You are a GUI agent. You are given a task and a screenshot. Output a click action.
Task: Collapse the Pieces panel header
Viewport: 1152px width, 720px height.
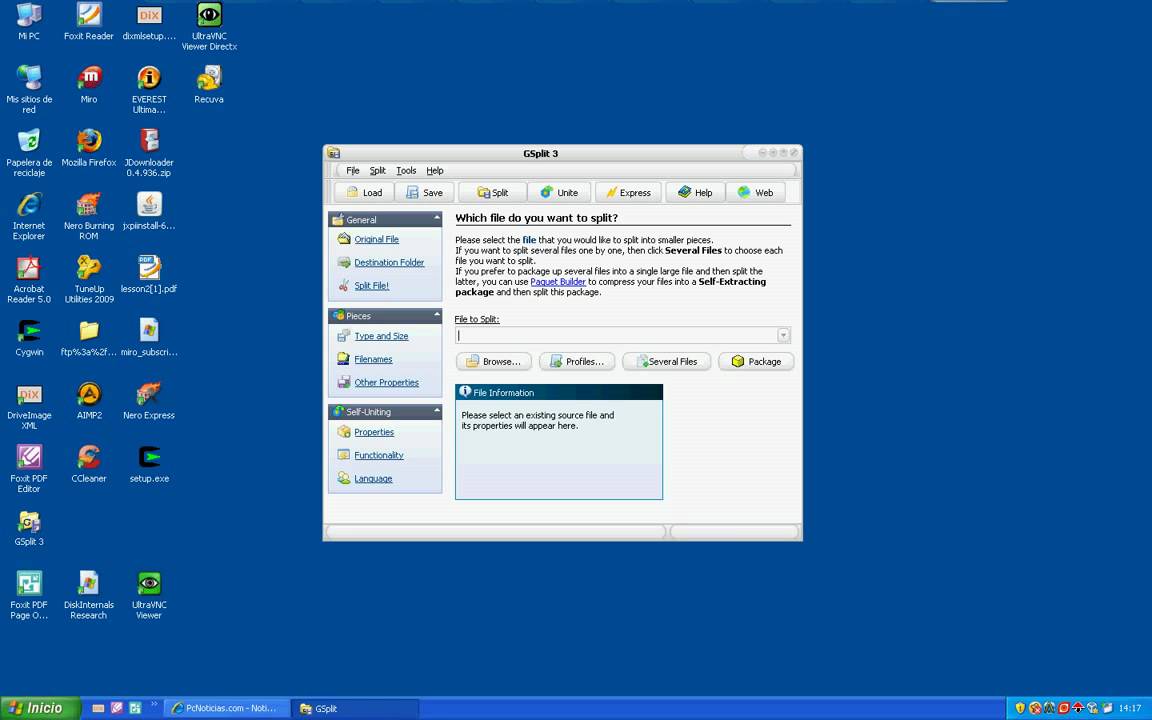386,315
